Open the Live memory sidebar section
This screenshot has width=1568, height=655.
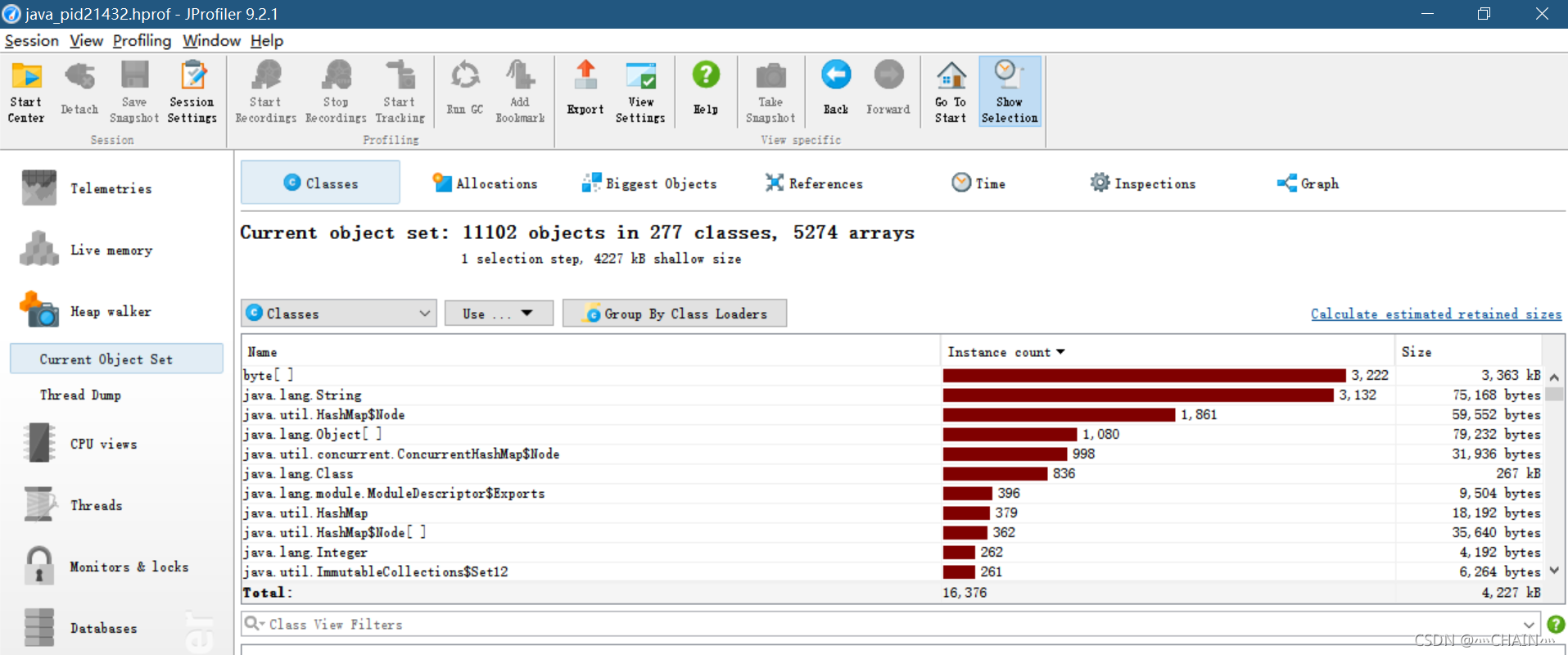coord(87,250)
